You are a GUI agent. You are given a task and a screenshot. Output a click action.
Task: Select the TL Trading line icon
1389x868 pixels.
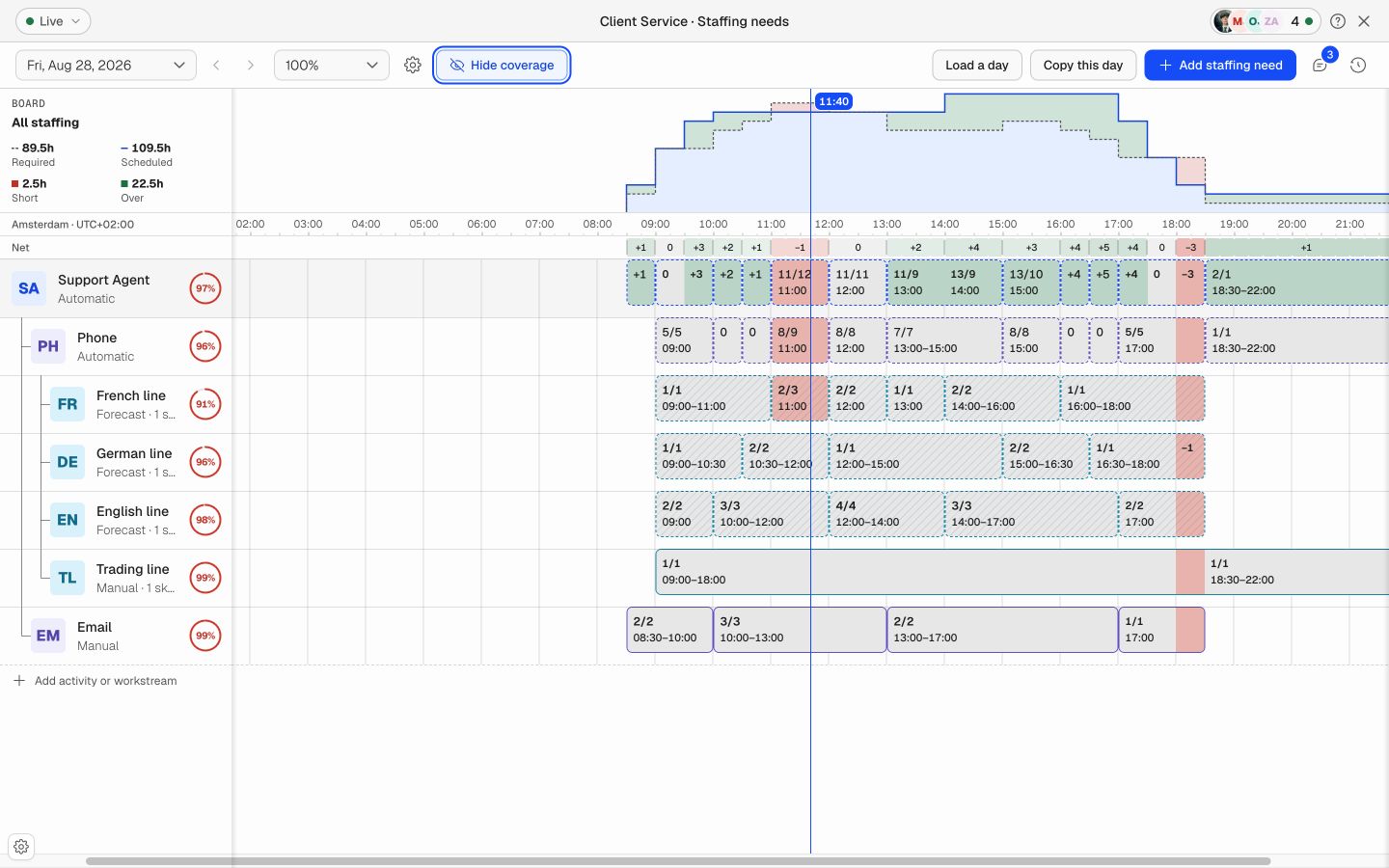pyautogui.click(x=68, y=578)
